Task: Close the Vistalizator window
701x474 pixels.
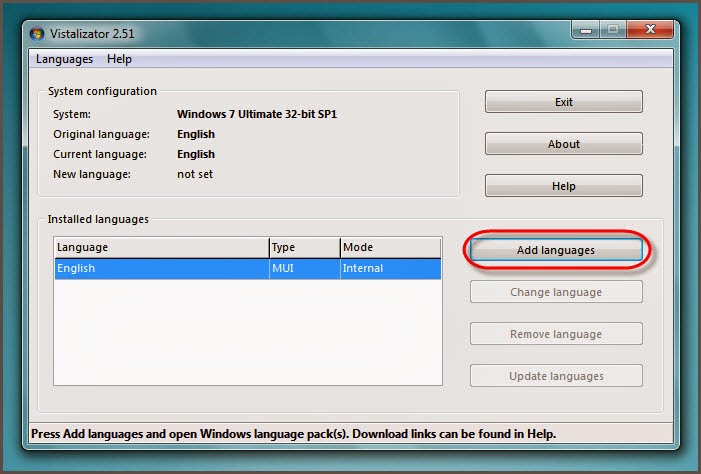Action: point(650,30)
